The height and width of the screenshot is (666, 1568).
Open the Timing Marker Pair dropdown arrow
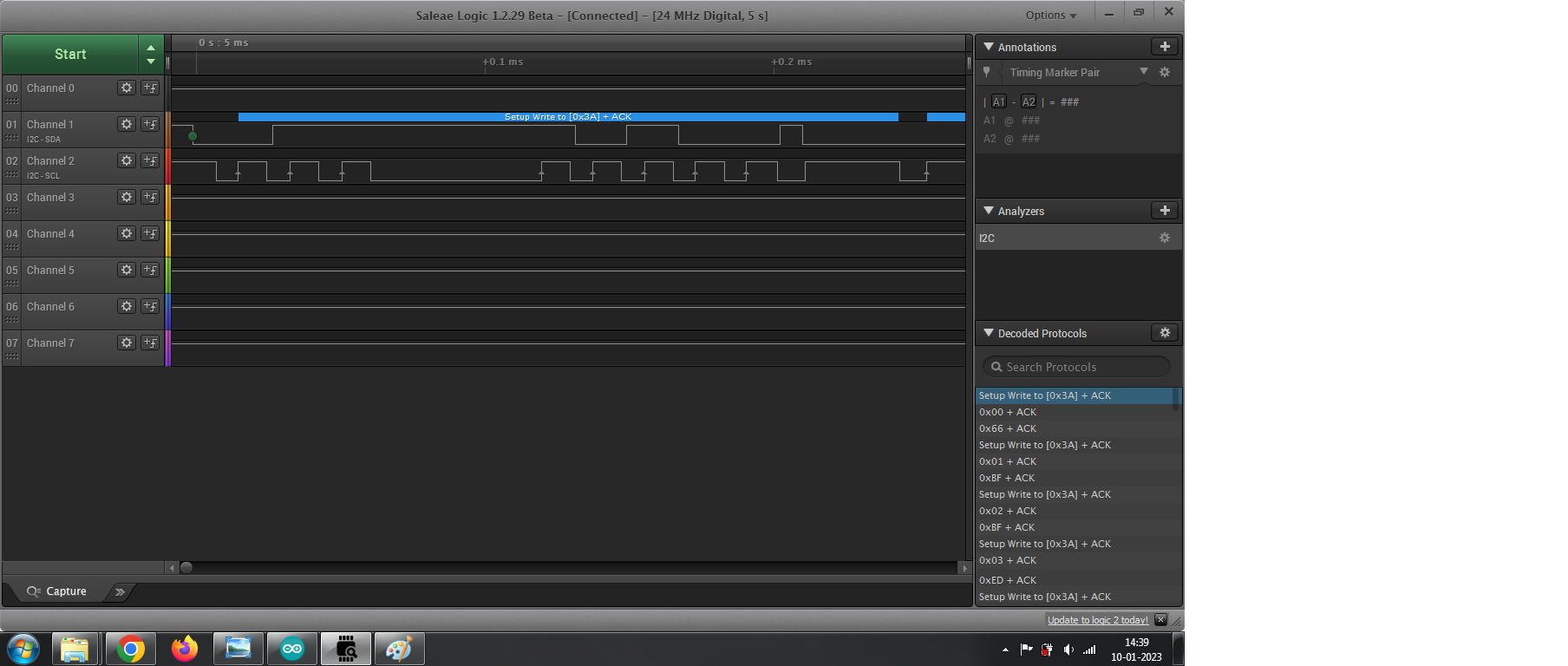pos(1144,71)
